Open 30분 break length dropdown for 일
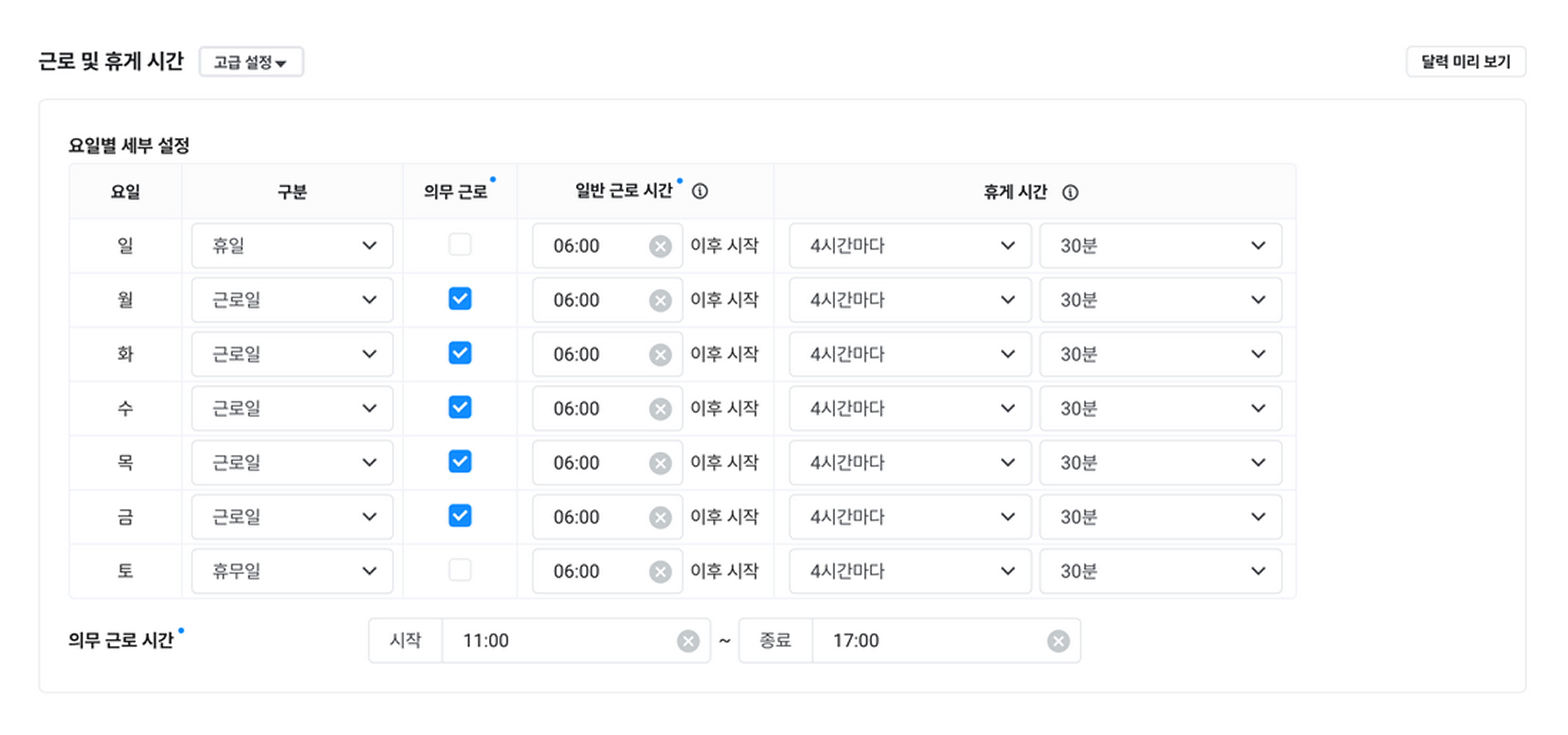Viewport: 1568px width, 735px height. coord(1160,245)
